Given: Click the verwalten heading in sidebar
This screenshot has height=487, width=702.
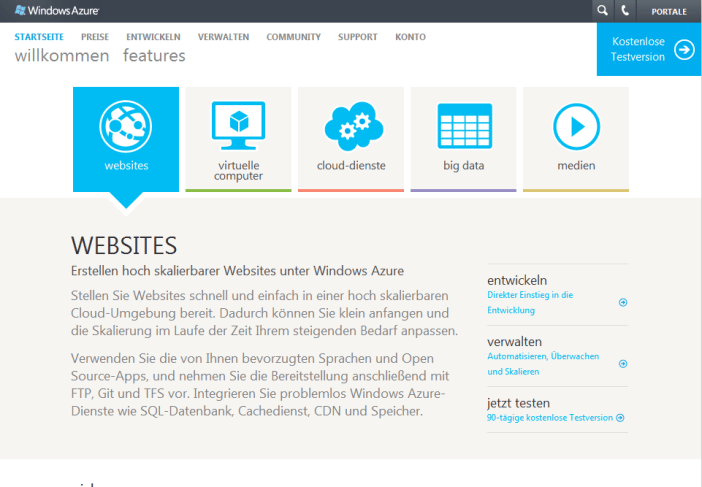Looking at the screenshot, I should [x=514, y=342].
